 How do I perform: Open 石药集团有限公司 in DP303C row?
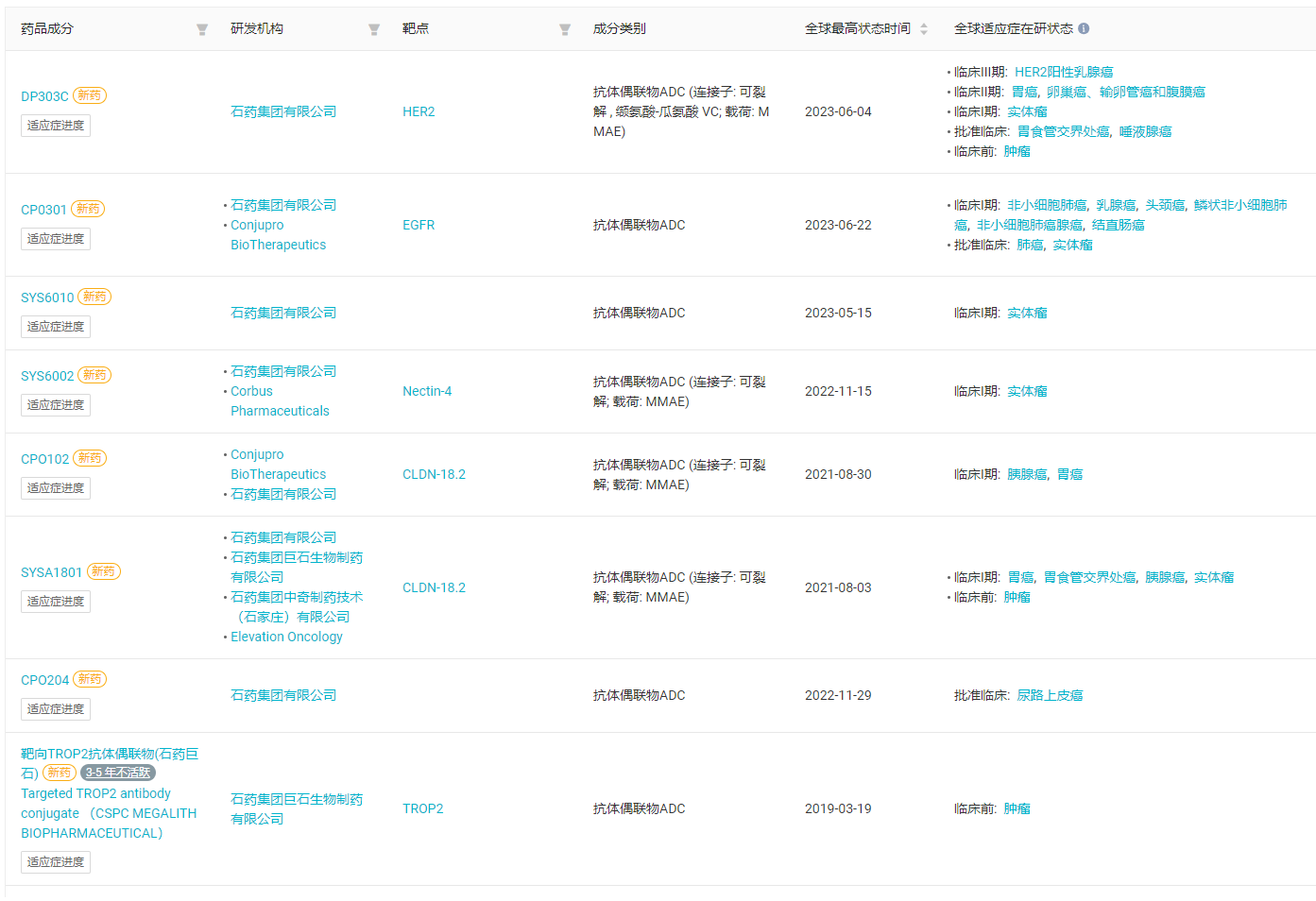pos(283,111)
